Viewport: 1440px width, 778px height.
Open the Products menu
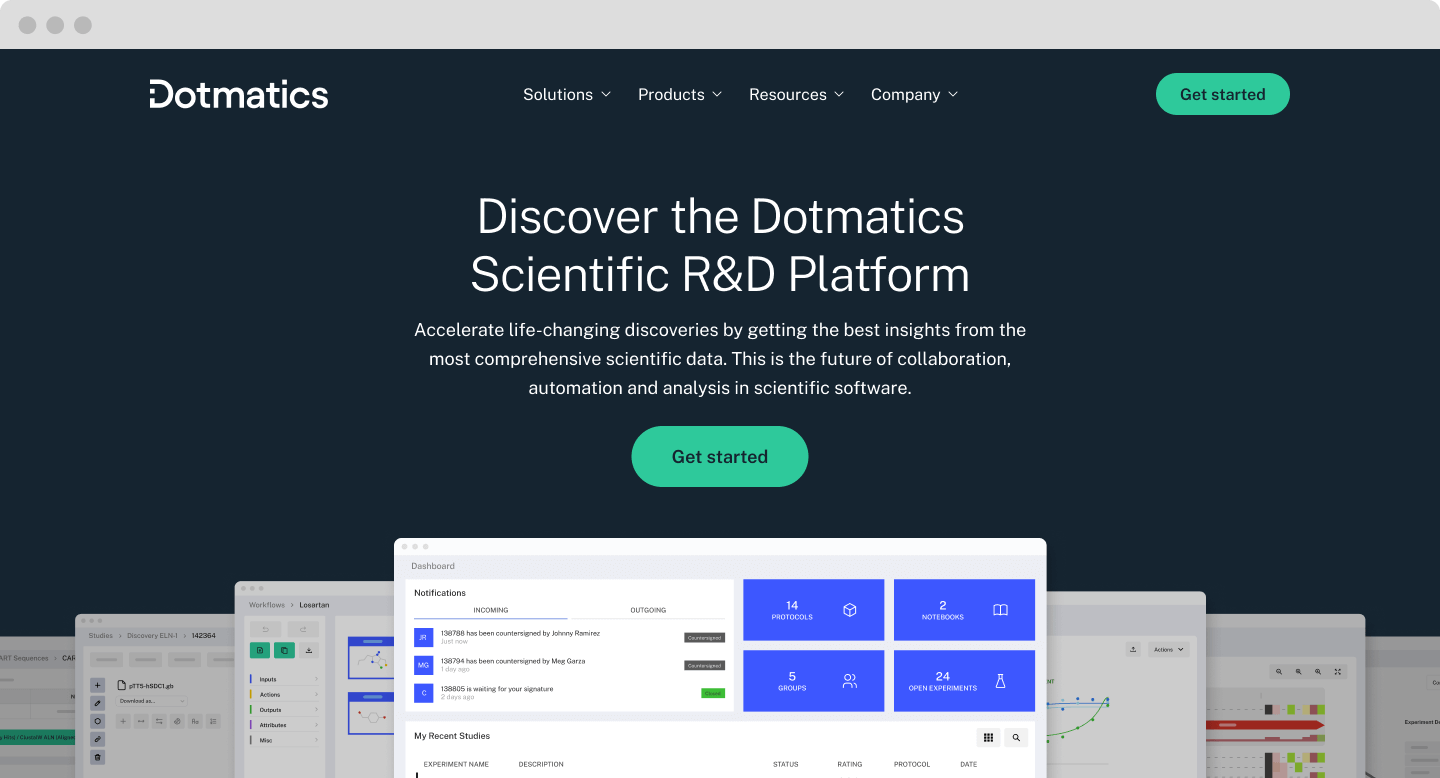(680, 94)
